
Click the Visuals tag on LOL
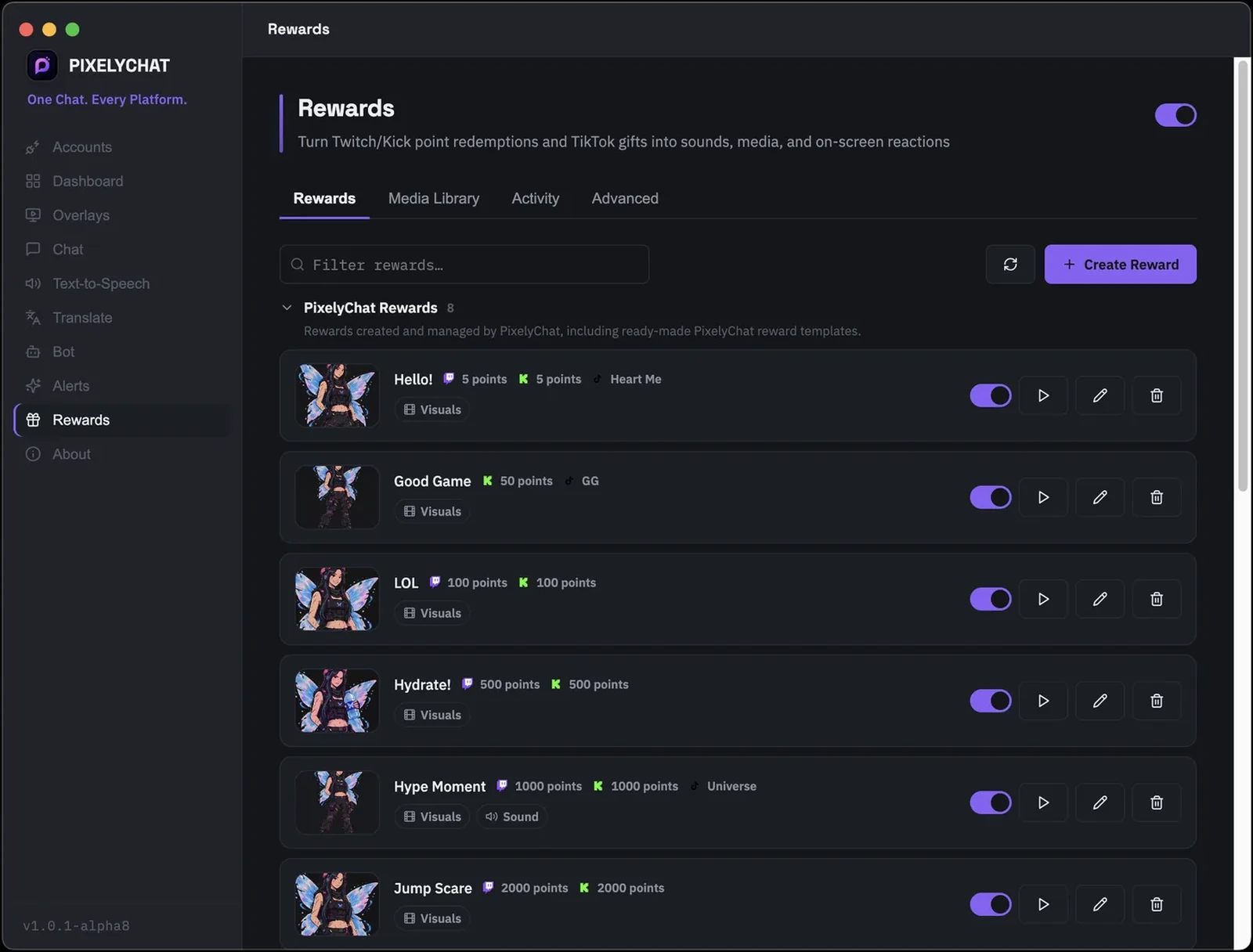[x=432, y=613]
